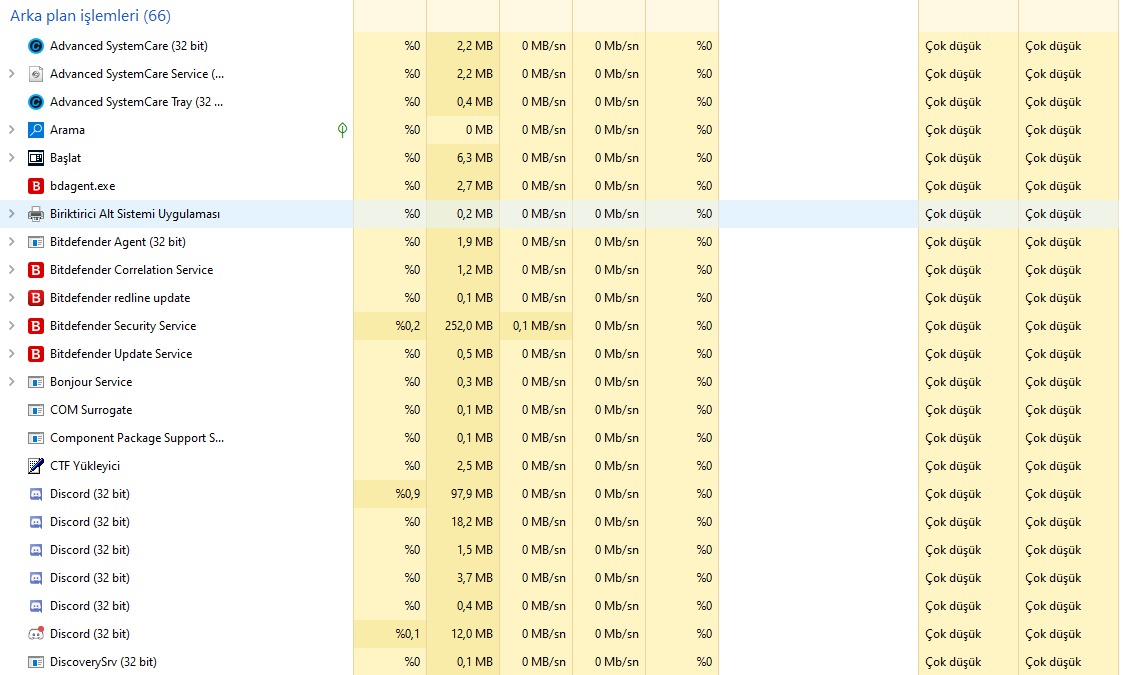Click the 0 MB memory value of Arama
This screenshot has width=1123, height=675.
(x=478, y=130)
